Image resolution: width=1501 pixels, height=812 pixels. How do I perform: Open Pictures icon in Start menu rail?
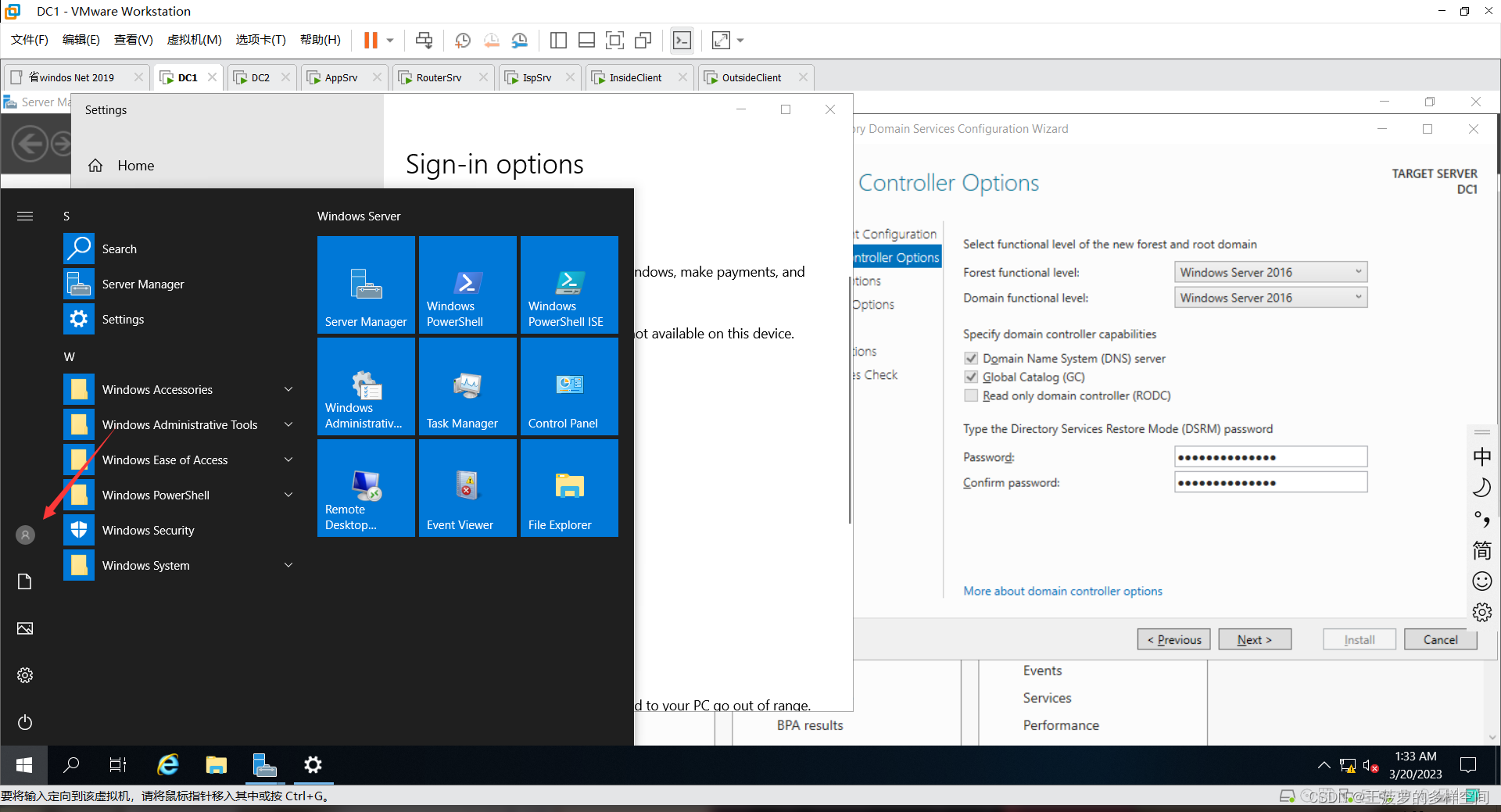[25, 628]
